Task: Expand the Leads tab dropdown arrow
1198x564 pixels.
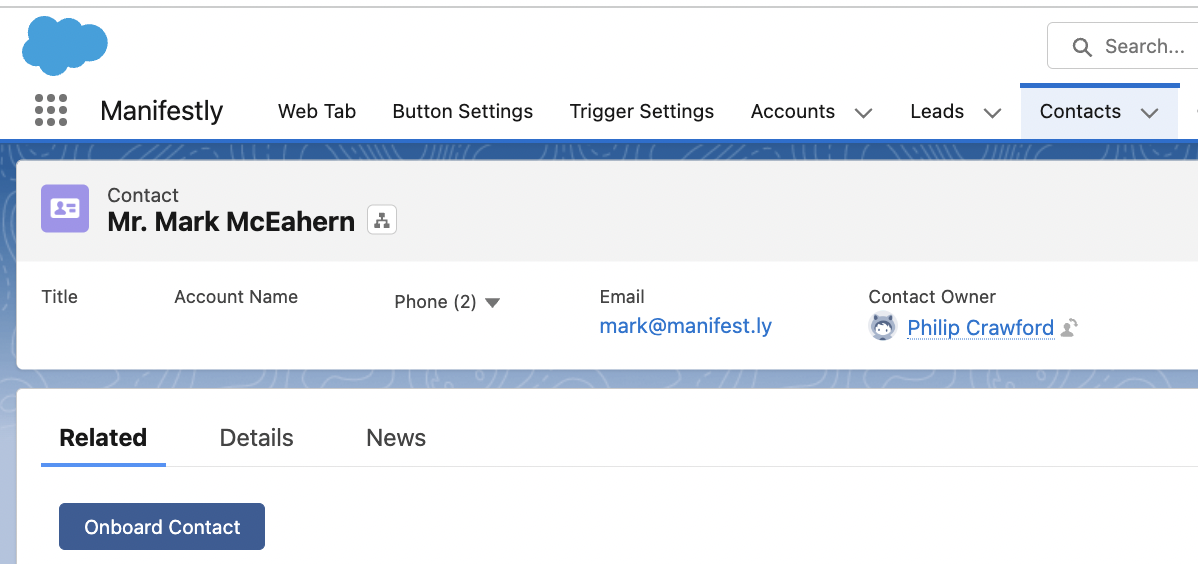Action: (x=992, y=112)
